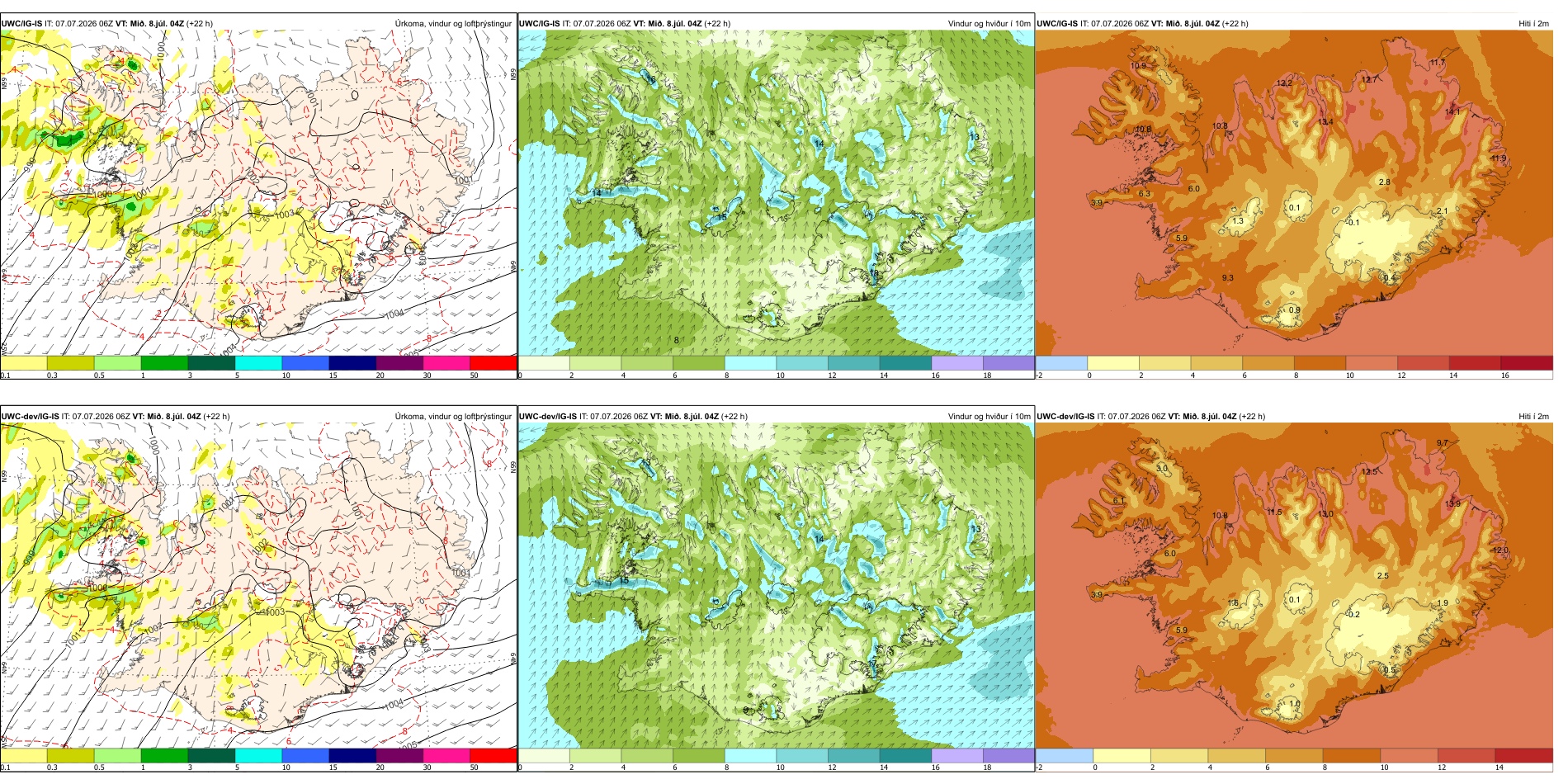
Task: Click the pale yellow 0–2 swatch in top temperature legend
Action: coord(1113,363)
